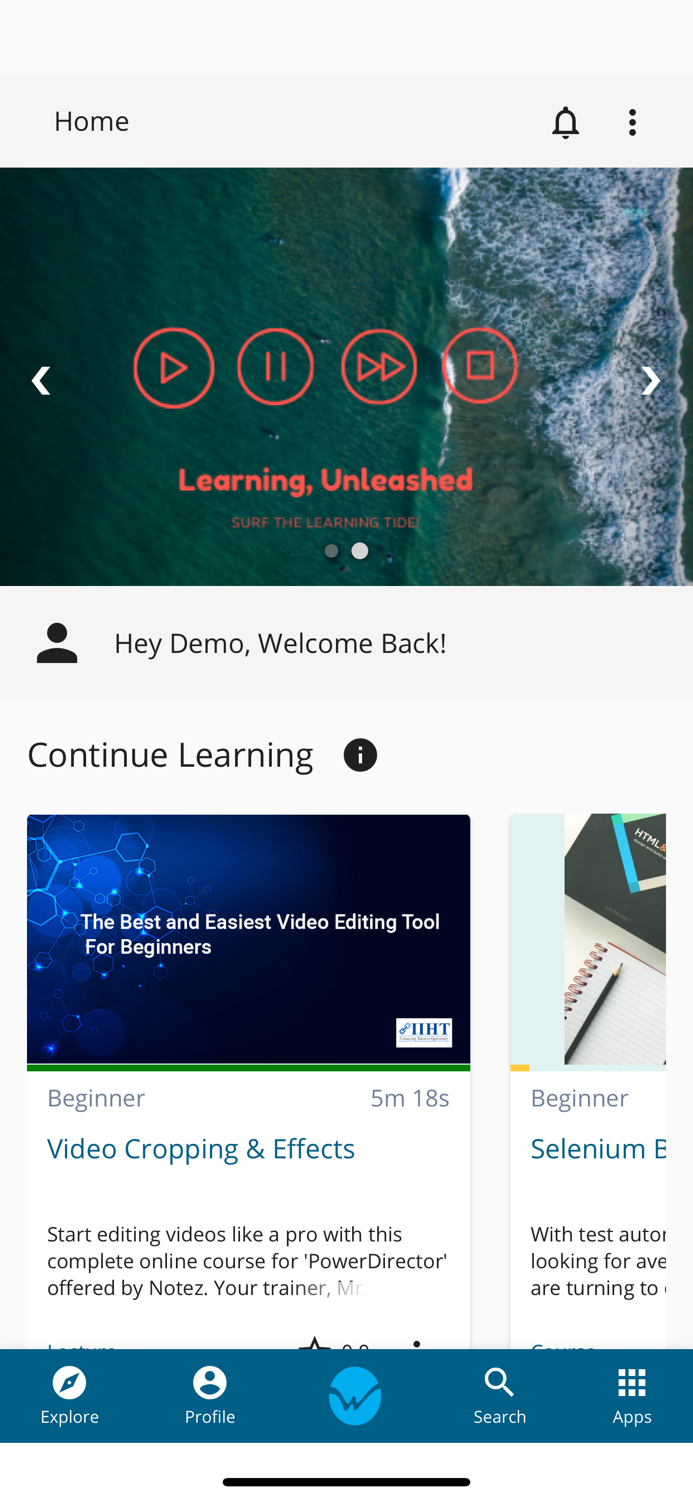Tap the pause icon on the banner

click(275, 367)
